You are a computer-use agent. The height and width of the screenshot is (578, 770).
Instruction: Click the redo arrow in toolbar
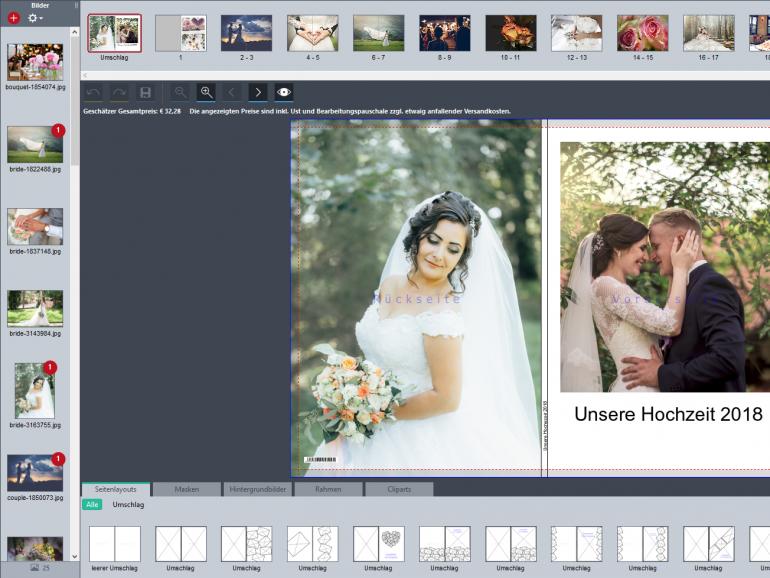pos(119,92)
